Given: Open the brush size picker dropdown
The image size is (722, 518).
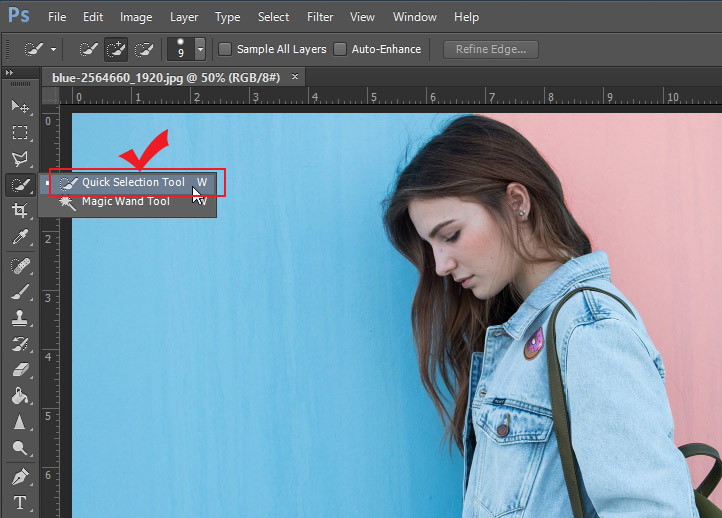Looking at the screenshot, I should click(200, 49).
